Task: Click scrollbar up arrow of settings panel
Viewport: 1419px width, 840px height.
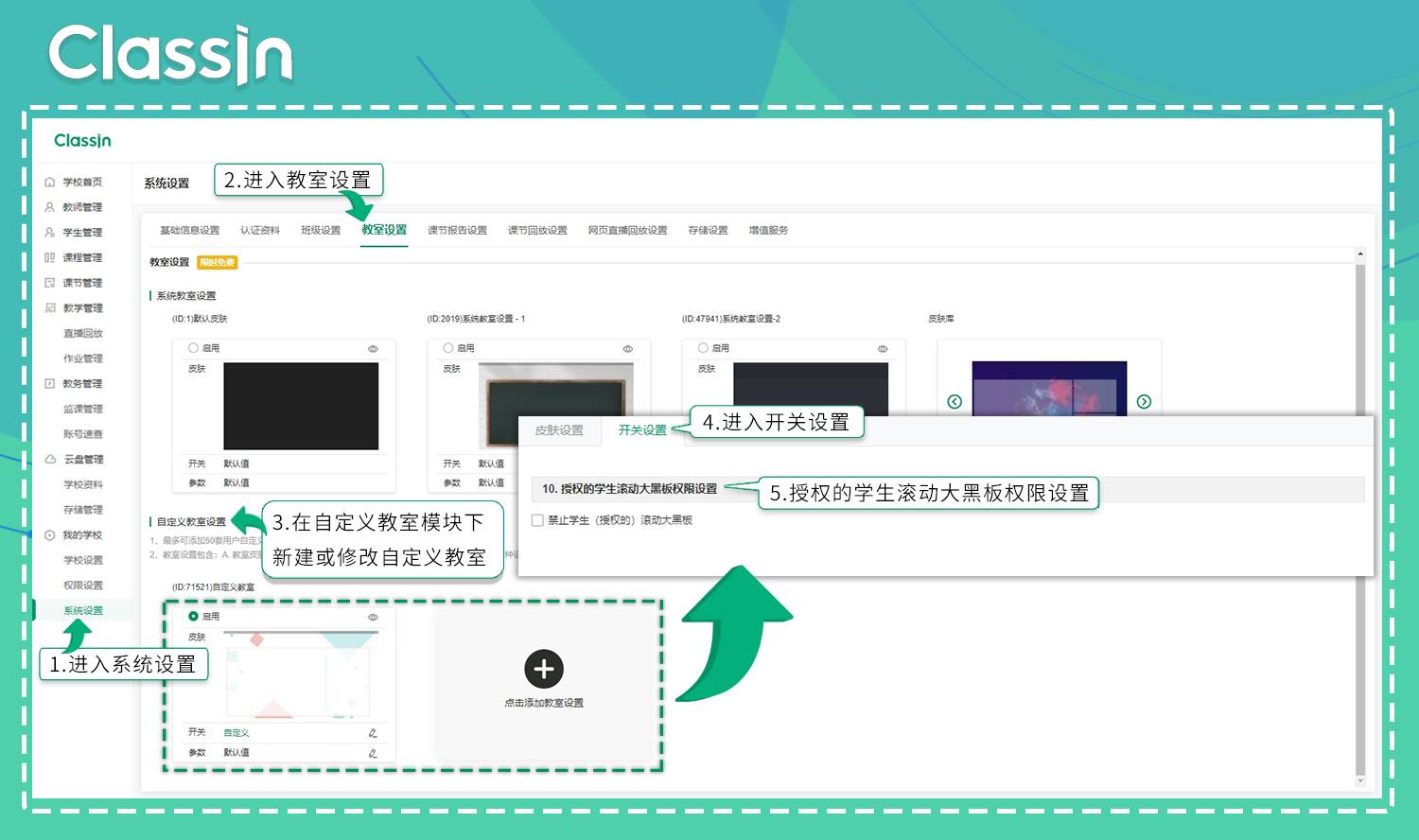Action: pos(1360,254)
